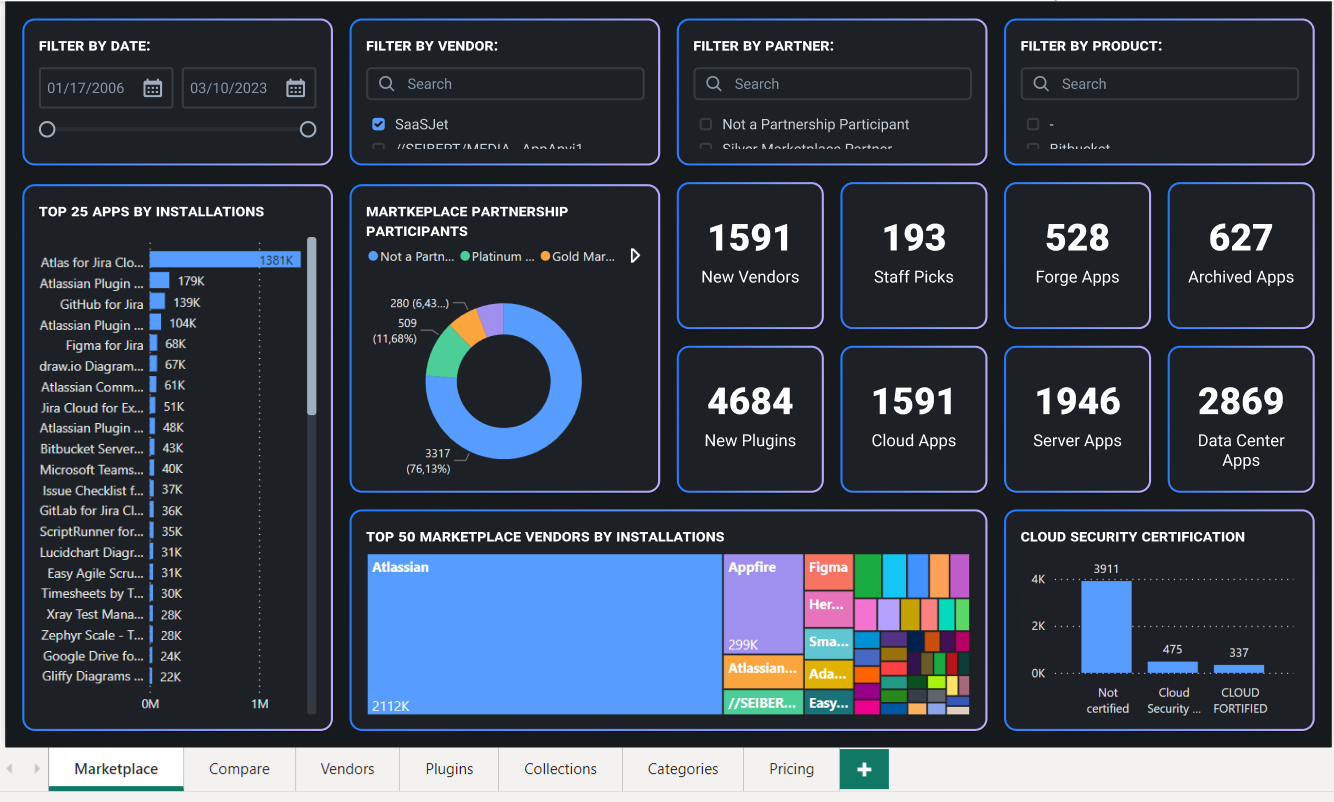Click the GitHub for Jira bar label
Screen dimensions: 1334x802
point(102,304)
